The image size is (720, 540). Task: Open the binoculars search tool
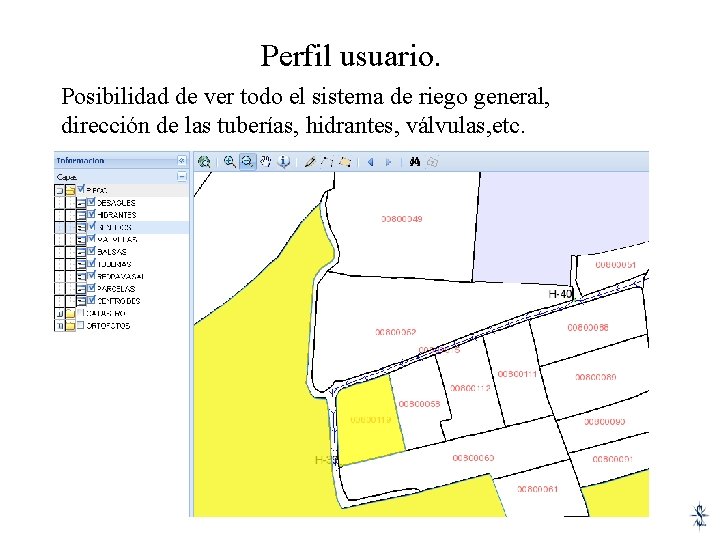pos(415,162)
